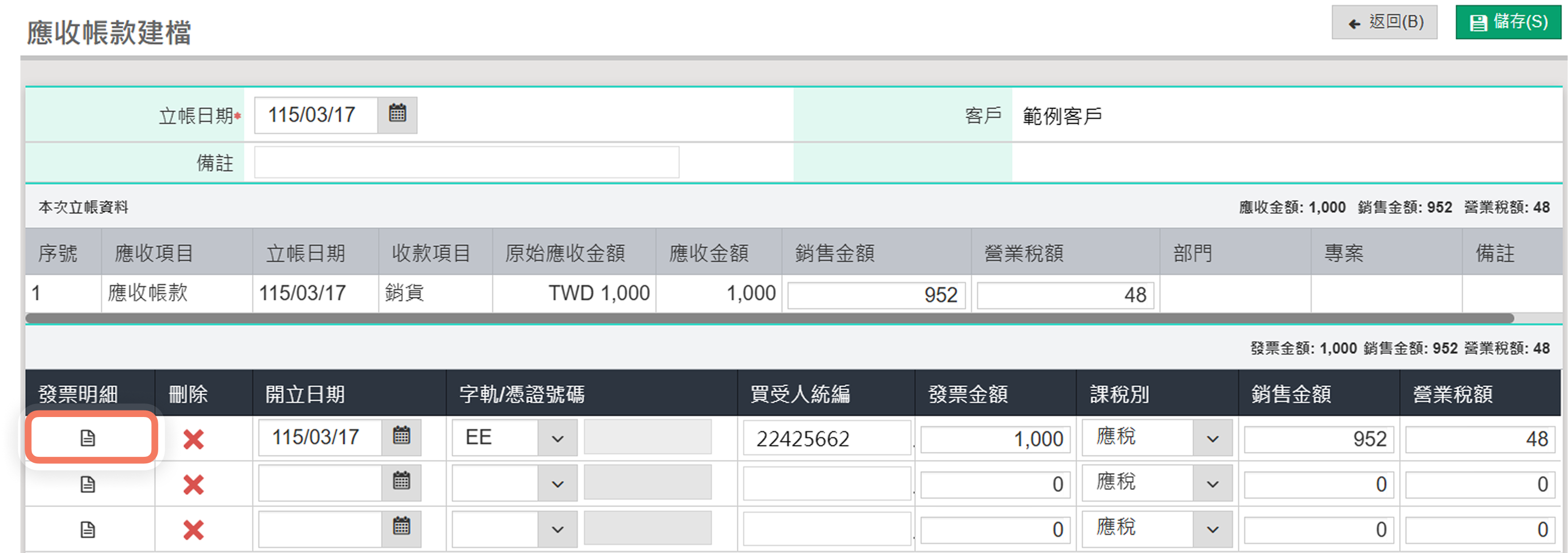Screen dimensions: 1568x553
Task: Open invoice detail for first row
Action: point(88,437)
